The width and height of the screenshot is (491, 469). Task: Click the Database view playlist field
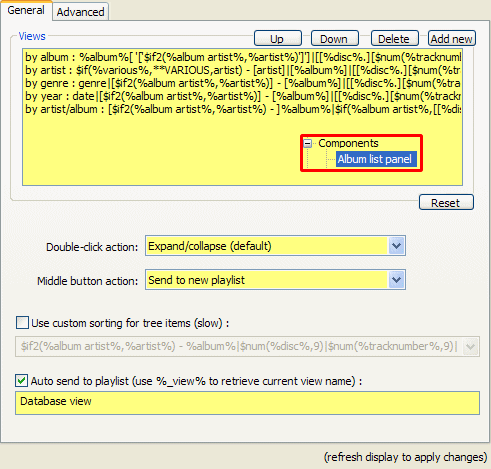[247, 403]
